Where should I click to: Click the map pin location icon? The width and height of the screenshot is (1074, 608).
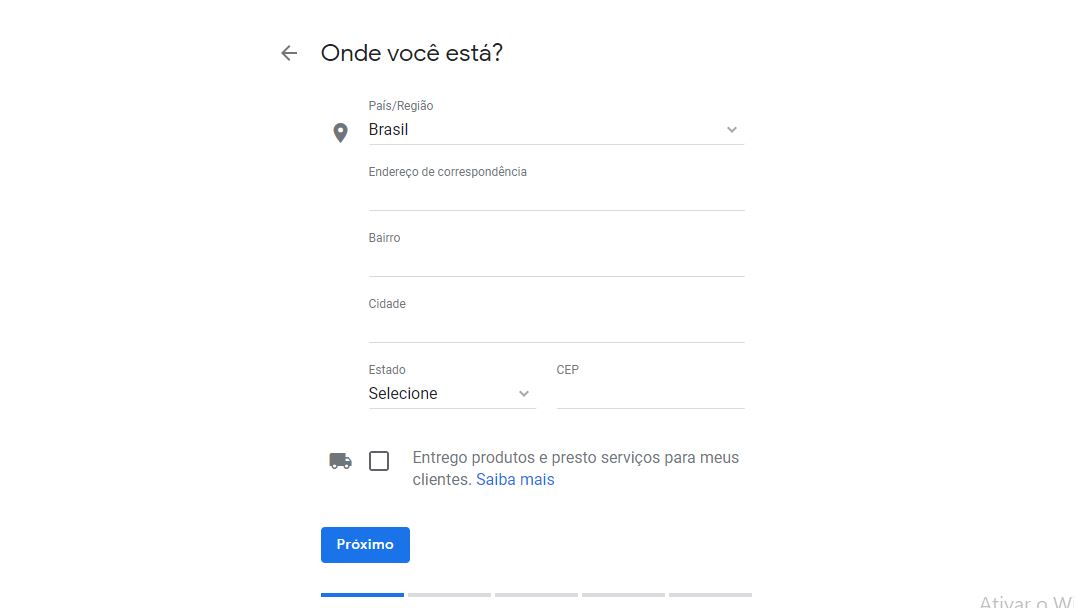pos(340,132)
